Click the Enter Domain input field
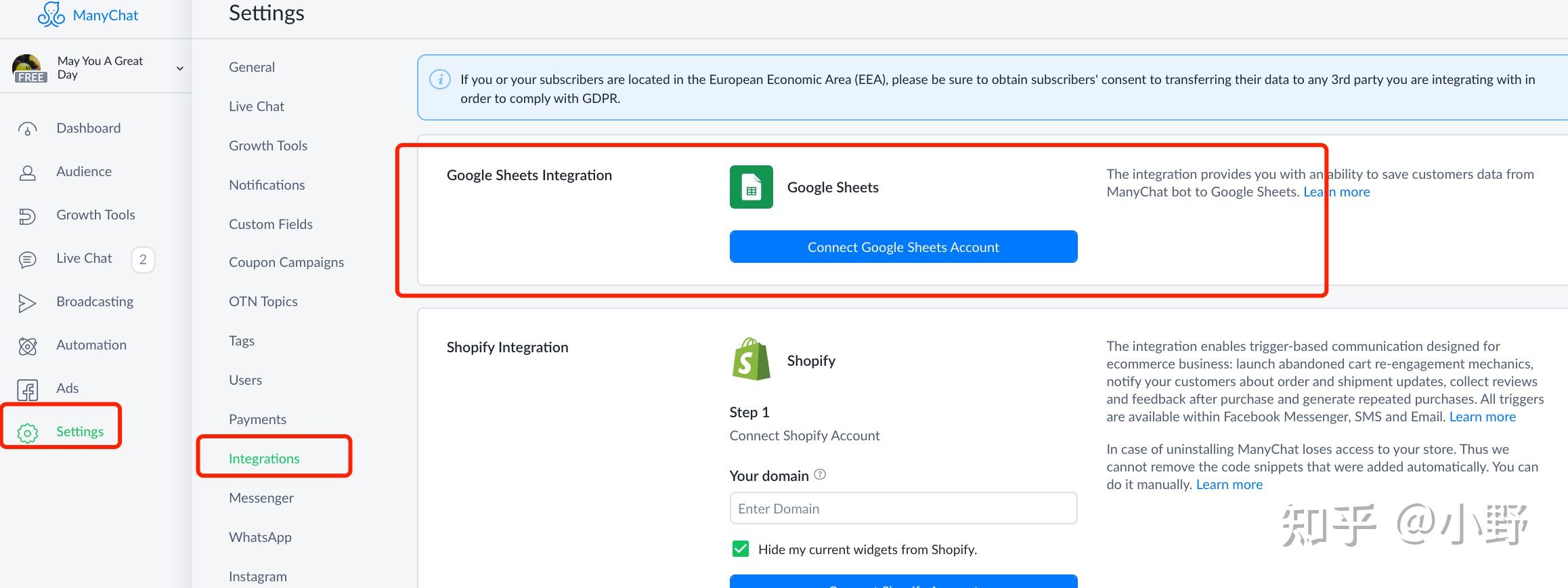The image size is (1568, 588). 903,509
